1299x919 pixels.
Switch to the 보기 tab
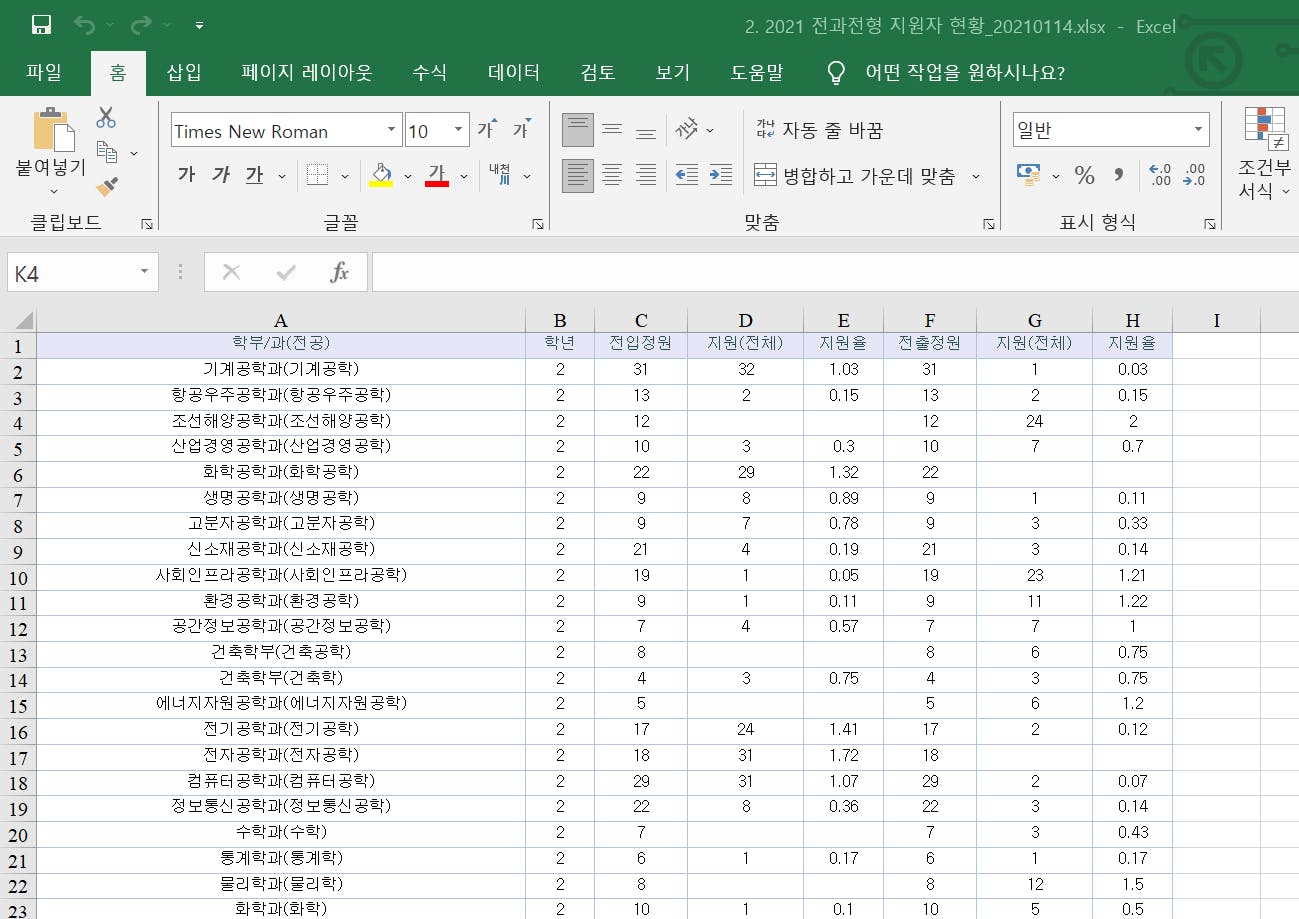pyautogui.click(x=672, y=72)
